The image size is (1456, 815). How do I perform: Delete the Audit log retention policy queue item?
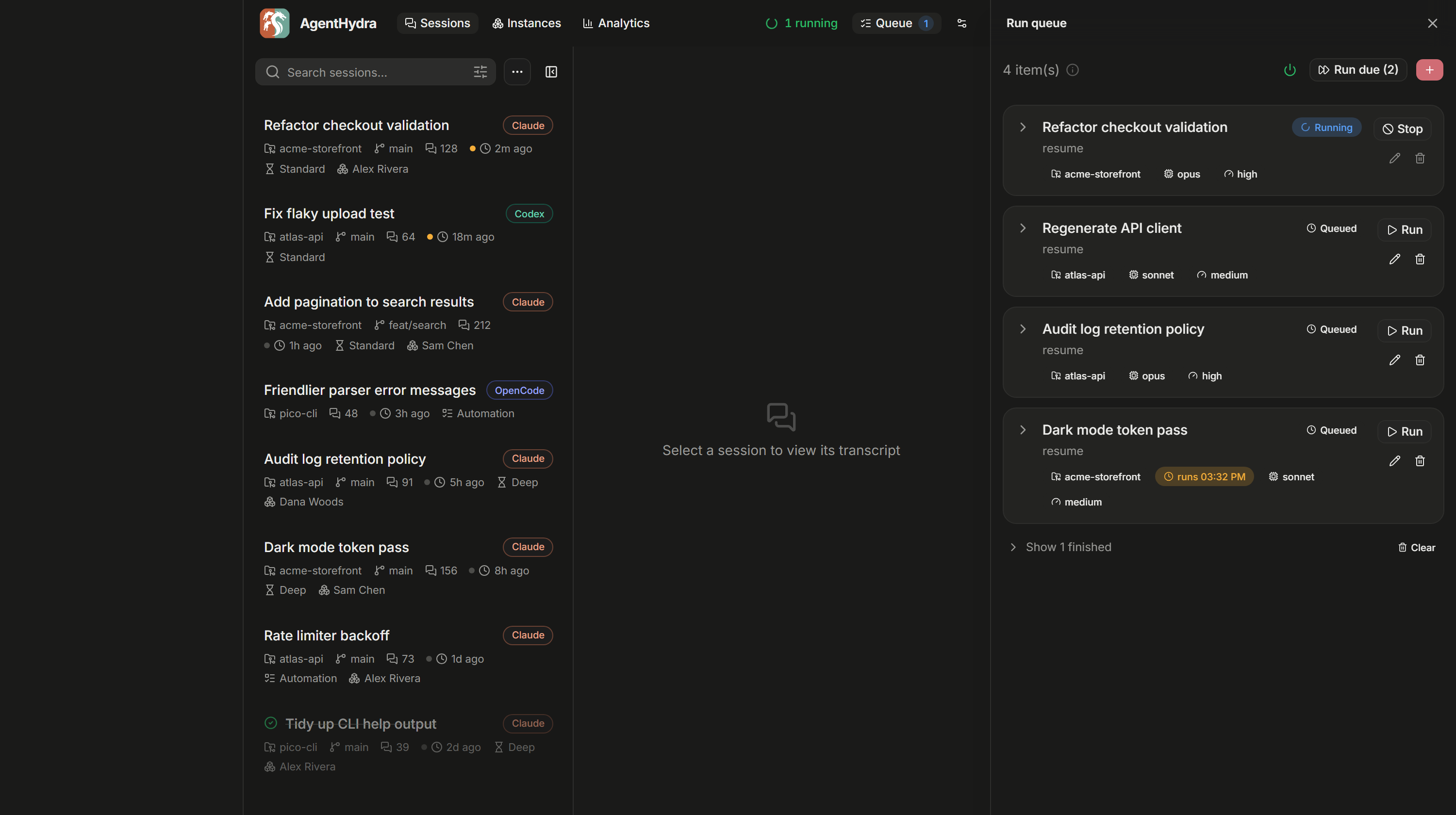click(x=1419, y=360)
